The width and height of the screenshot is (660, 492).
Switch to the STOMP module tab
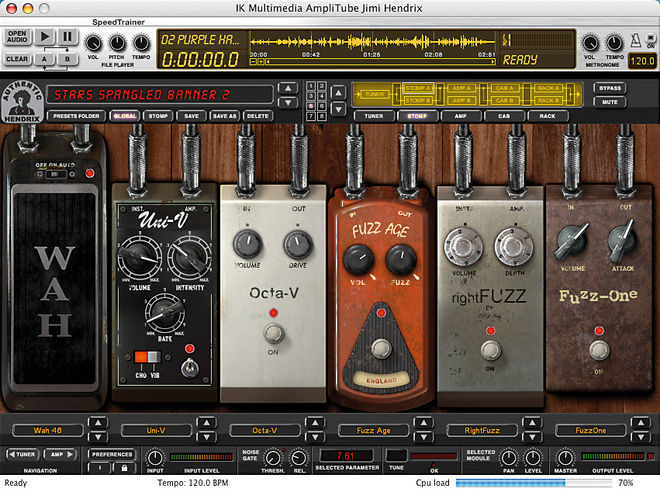(417, 116)
